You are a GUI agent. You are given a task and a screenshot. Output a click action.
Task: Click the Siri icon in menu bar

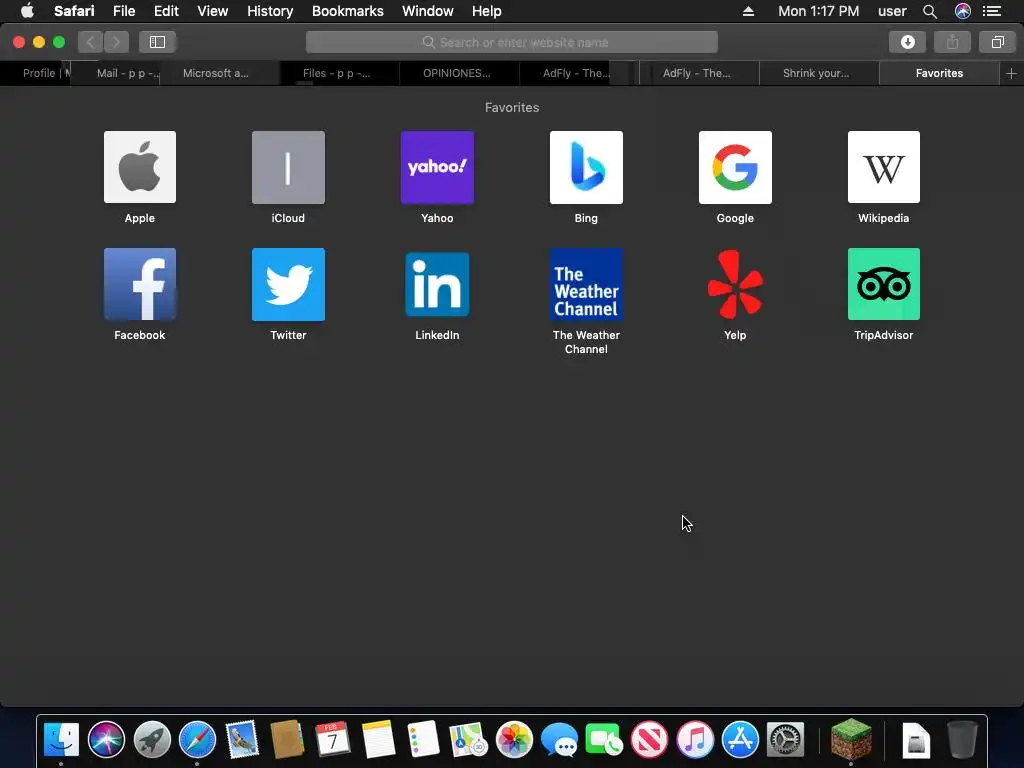[963, 11]
